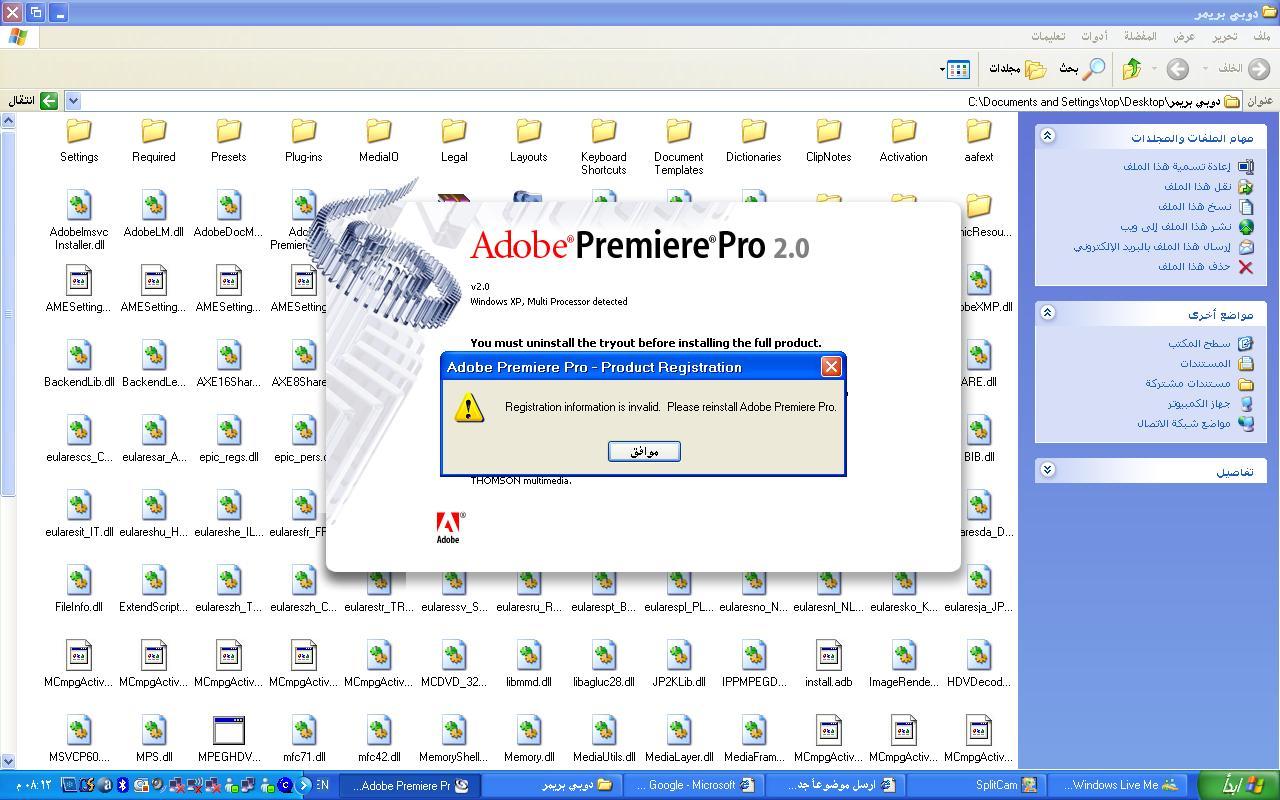This screenshot has width=1280, height=800.
Task: Select the libagluc28.dll file
Action: pos(604,665)
